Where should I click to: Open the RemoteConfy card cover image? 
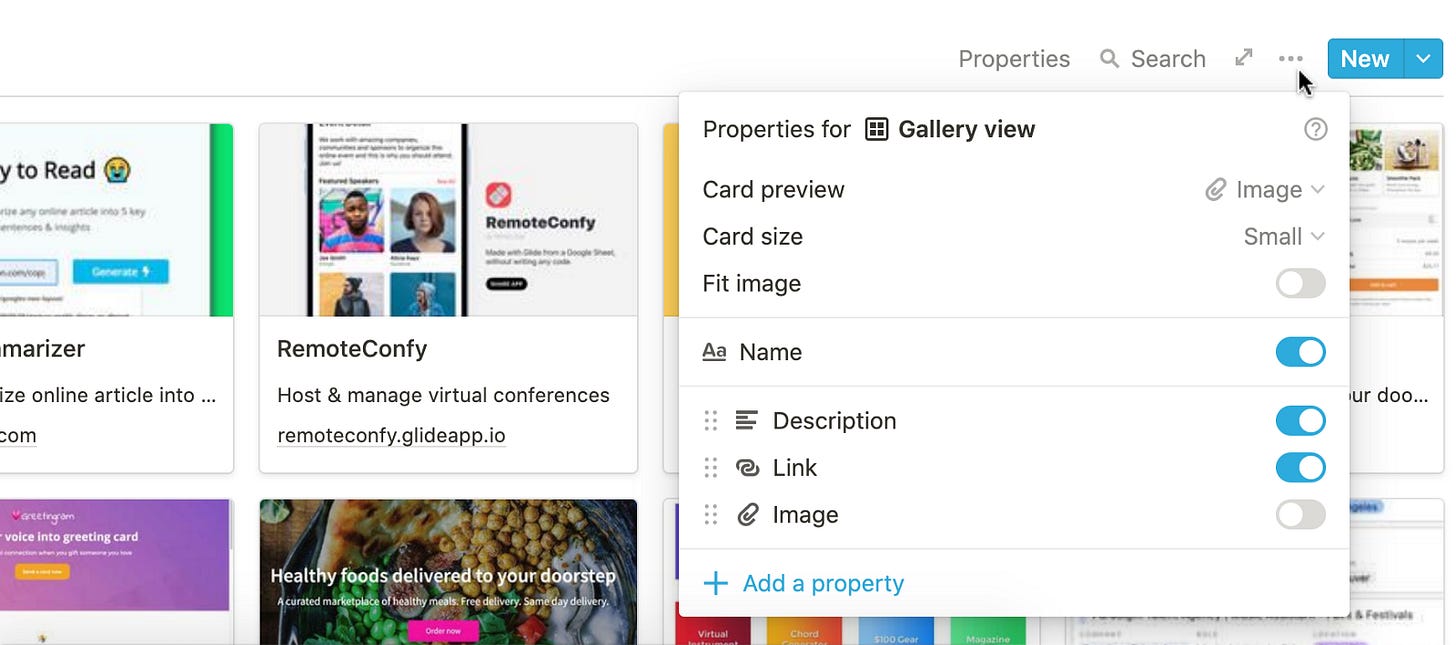tap(448, 220)
